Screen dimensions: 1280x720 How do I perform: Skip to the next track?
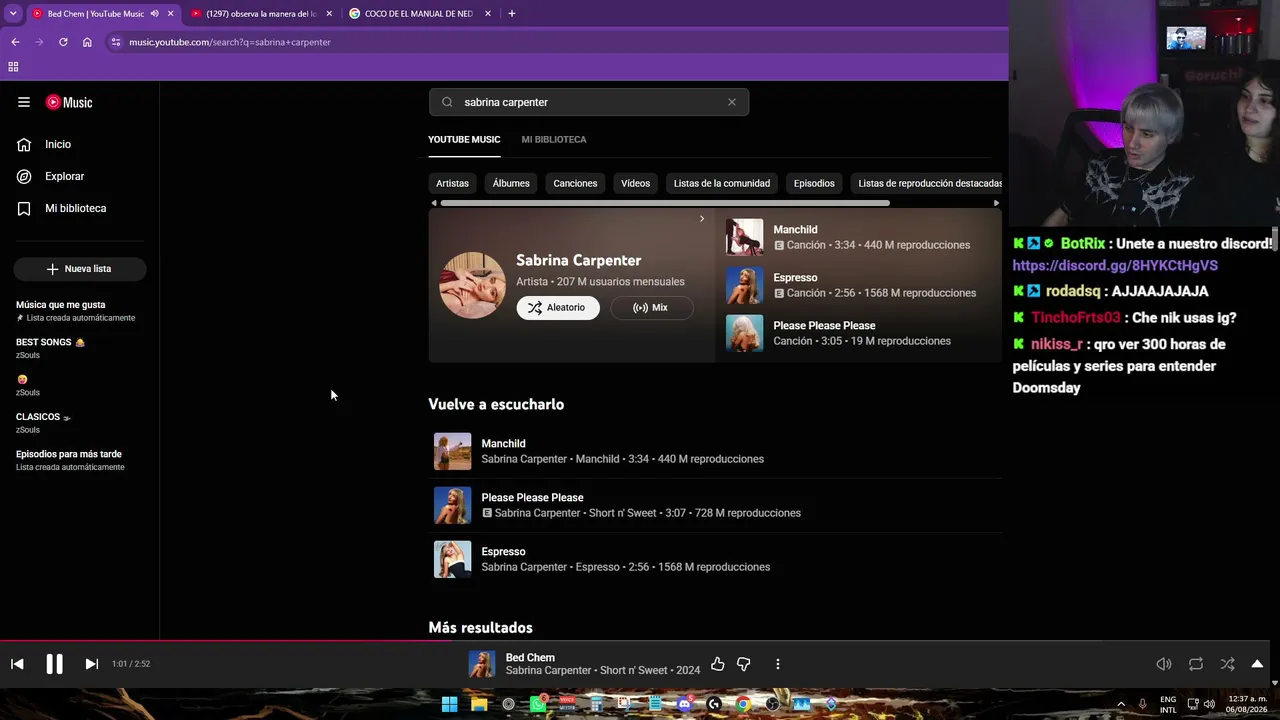click(91, 664)
